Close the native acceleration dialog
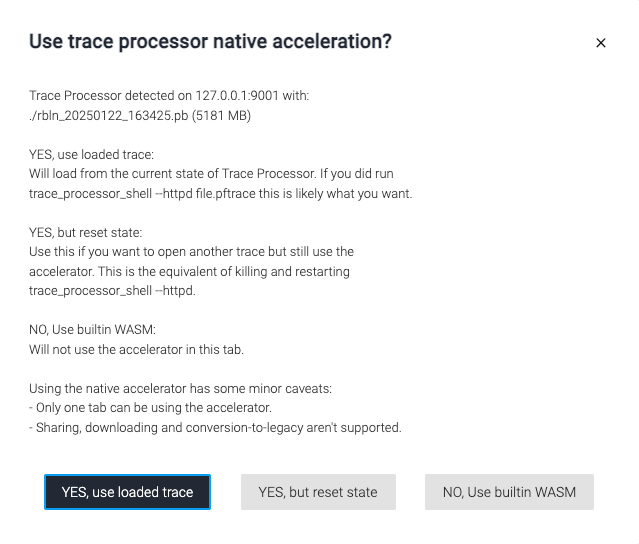Image resolution: width=639 pixels, height=544 pixels. point(601,43)
